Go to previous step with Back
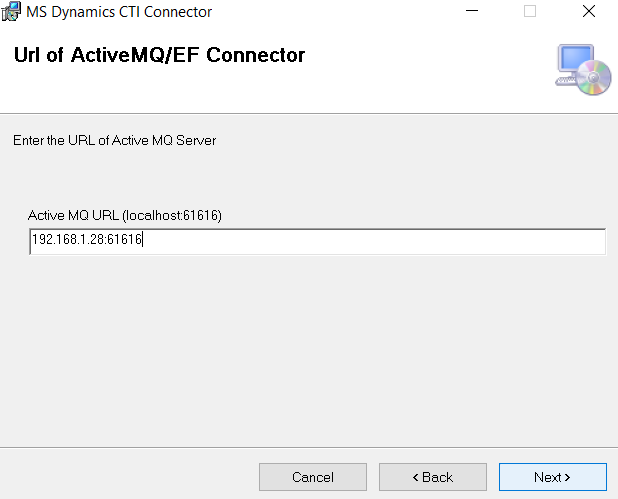Viewport: 618px width, 499px height. 432,477
